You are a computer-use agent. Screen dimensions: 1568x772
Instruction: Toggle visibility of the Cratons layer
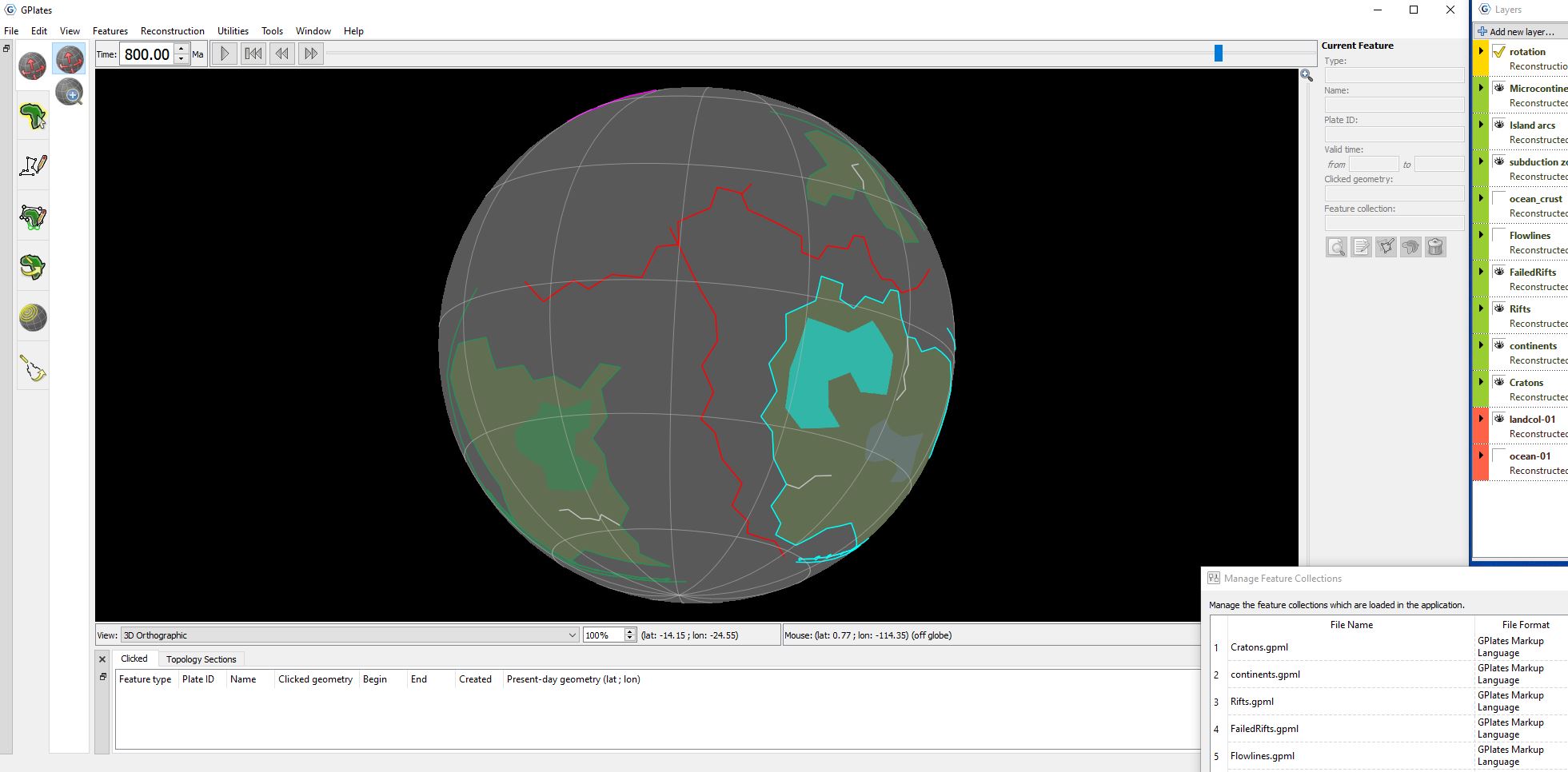1499,382
